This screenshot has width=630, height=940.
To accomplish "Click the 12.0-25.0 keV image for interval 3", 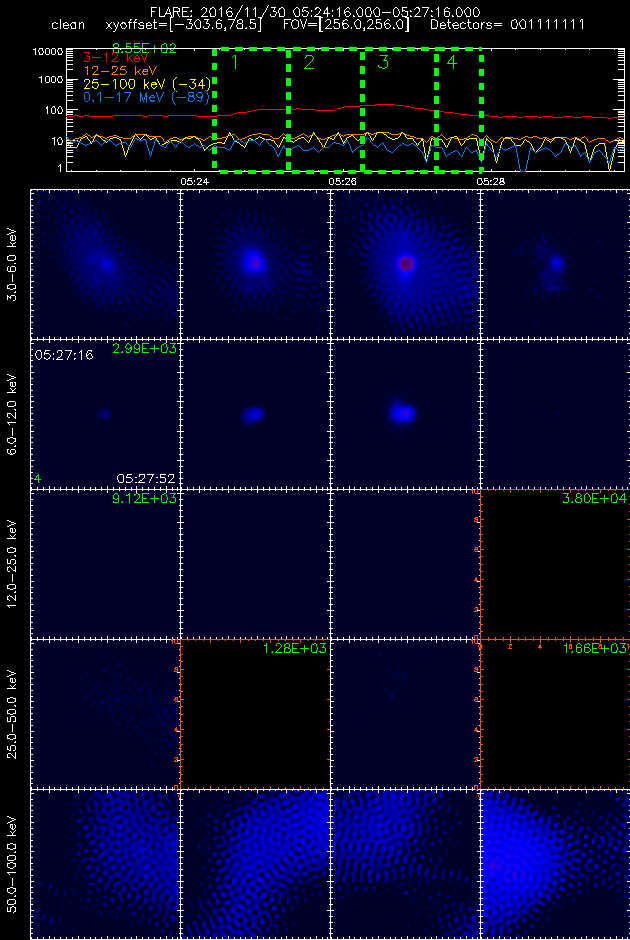I will [405, 564].
